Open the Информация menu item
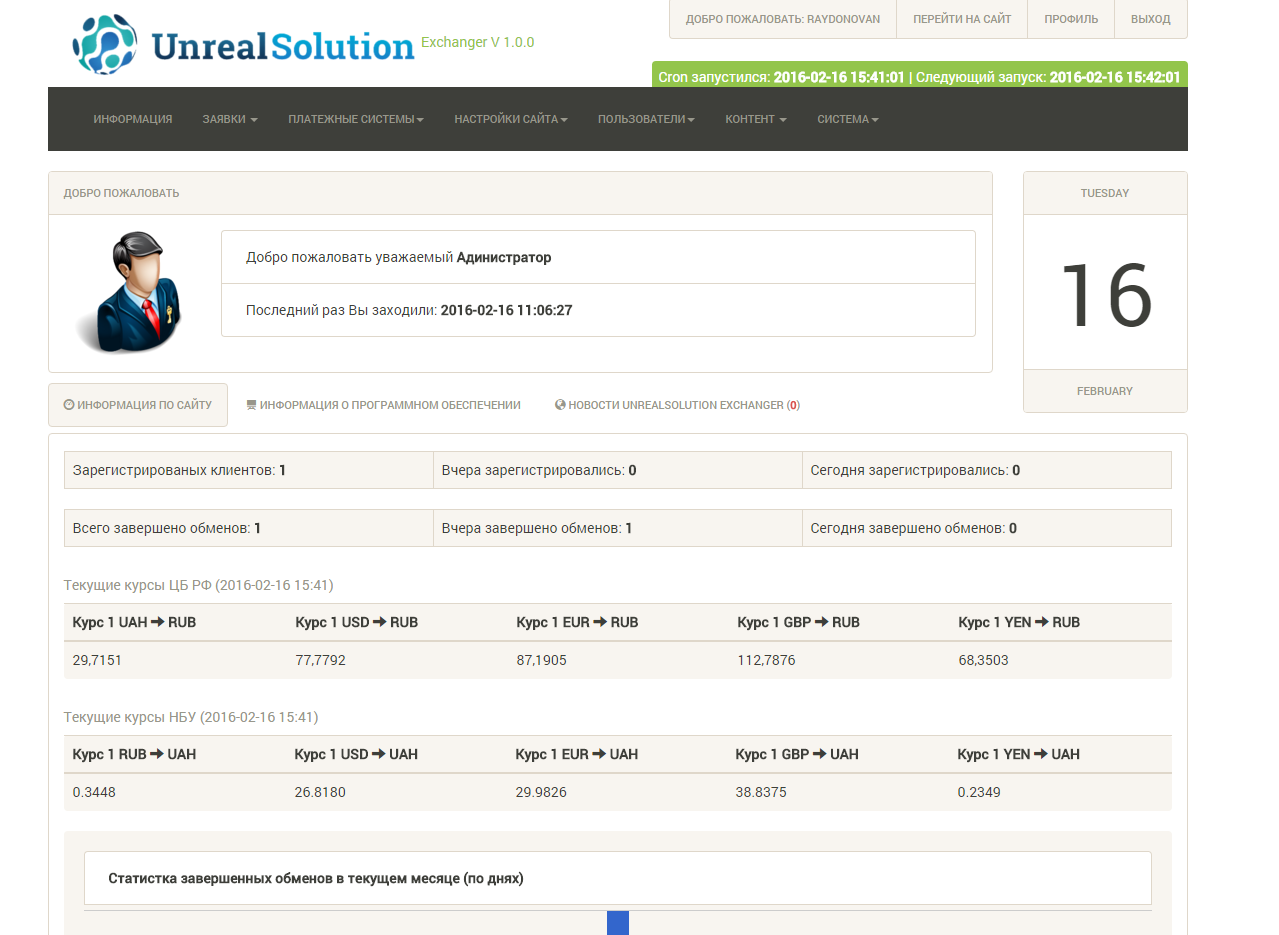 [x=133, y=119]
